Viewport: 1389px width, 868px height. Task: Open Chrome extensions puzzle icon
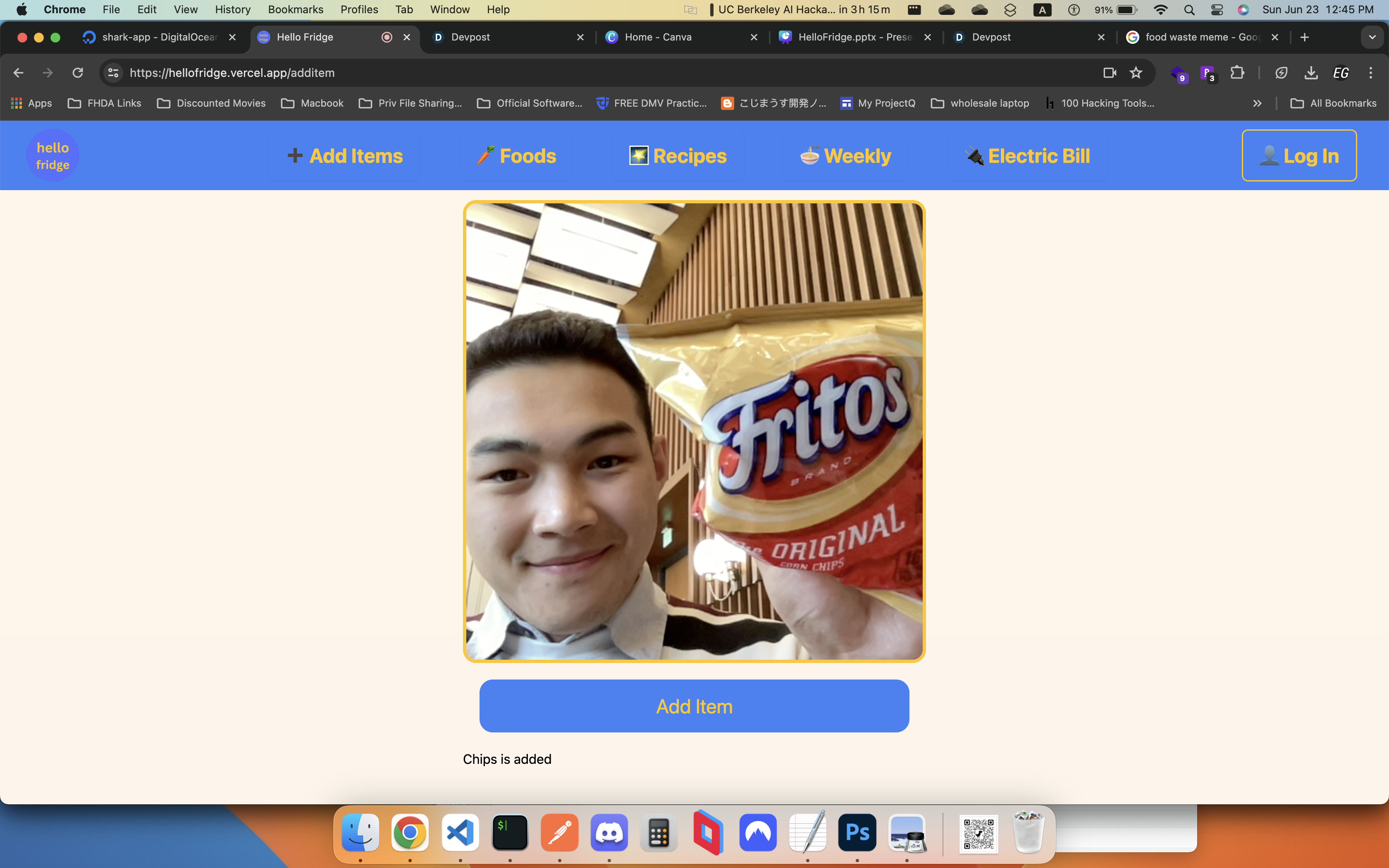click(1237, 73)
